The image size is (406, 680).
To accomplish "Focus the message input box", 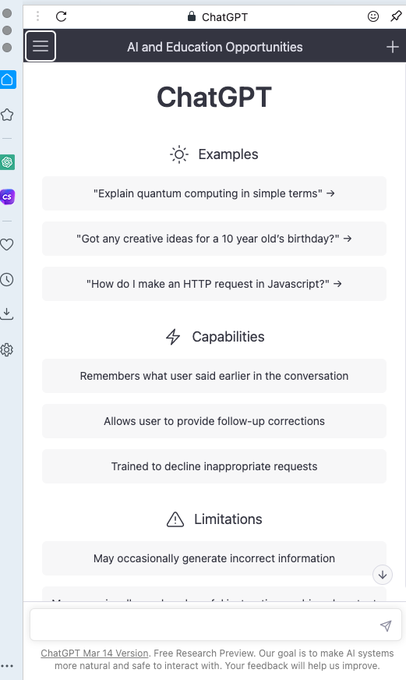I will coord(204,625).
